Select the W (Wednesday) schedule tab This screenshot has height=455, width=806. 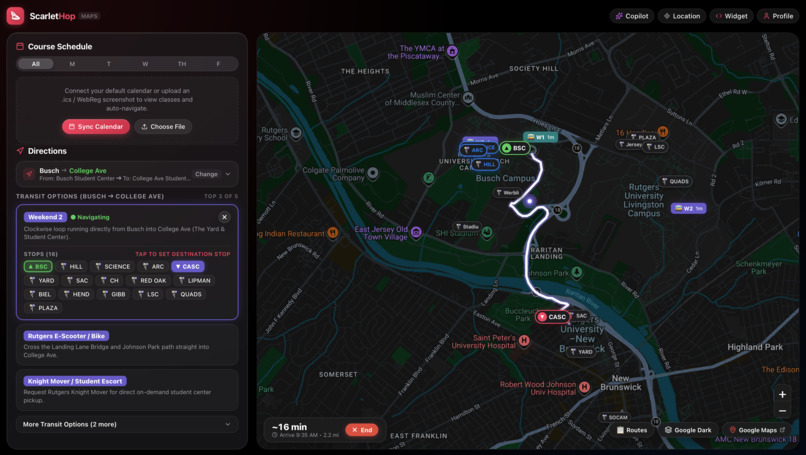(x=145, y=64)
